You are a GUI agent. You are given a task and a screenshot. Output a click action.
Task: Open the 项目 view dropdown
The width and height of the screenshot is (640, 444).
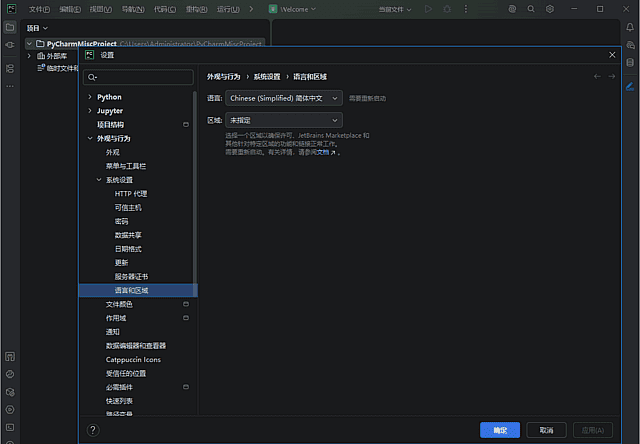(37, 28)
